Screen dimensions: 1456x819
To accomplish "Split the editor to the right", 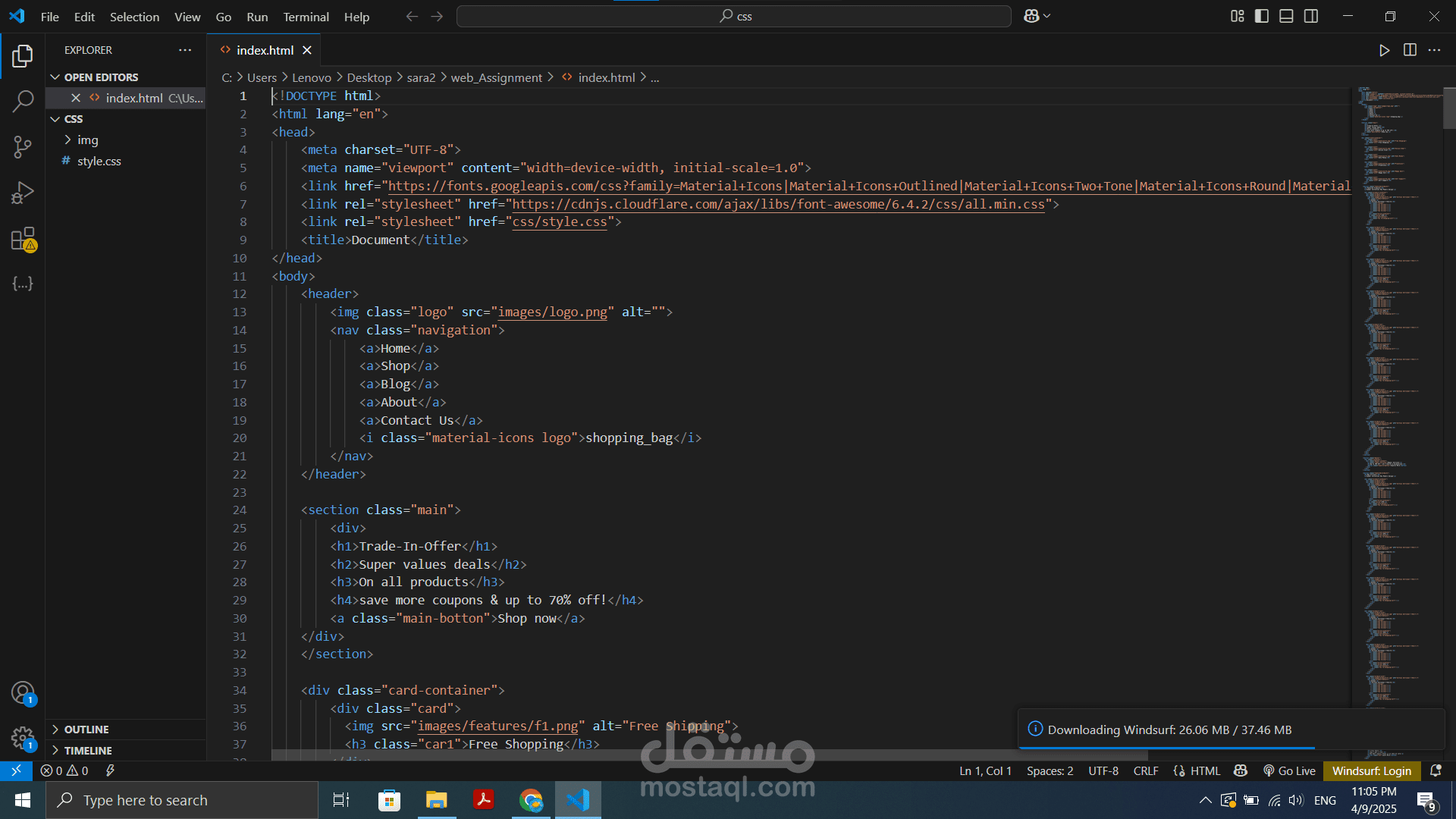I will [1410, 50].
